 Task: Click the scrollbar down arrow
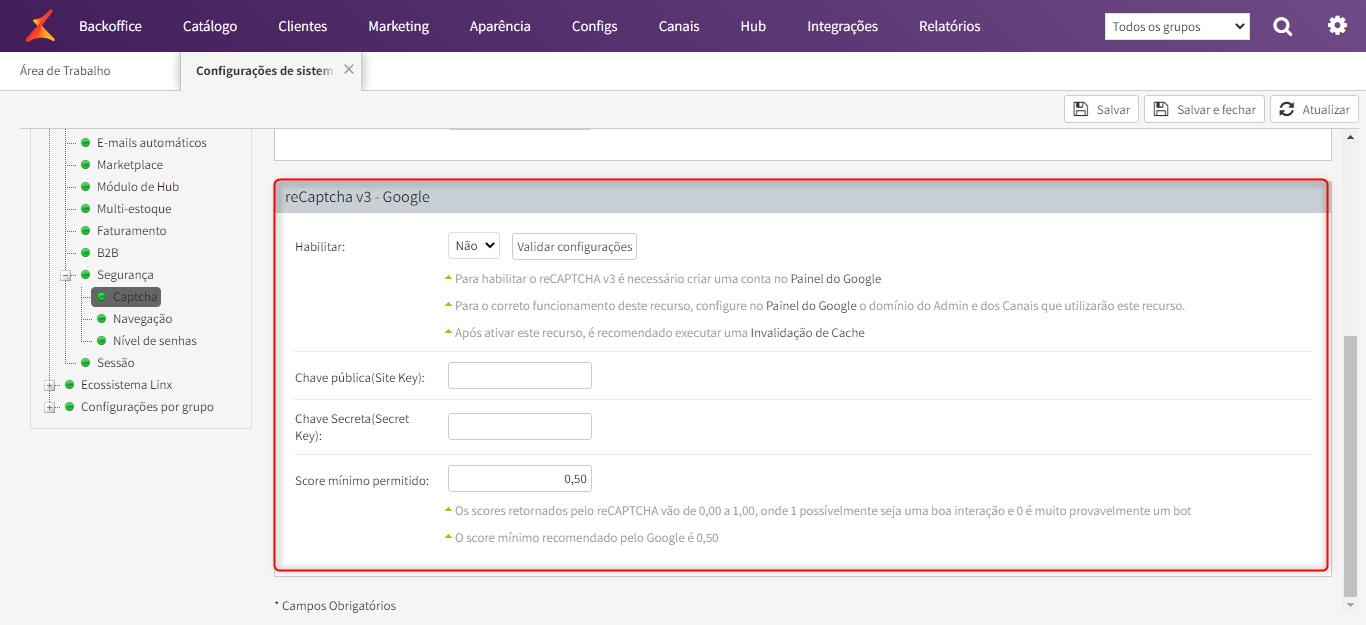tap(1350, 606)
